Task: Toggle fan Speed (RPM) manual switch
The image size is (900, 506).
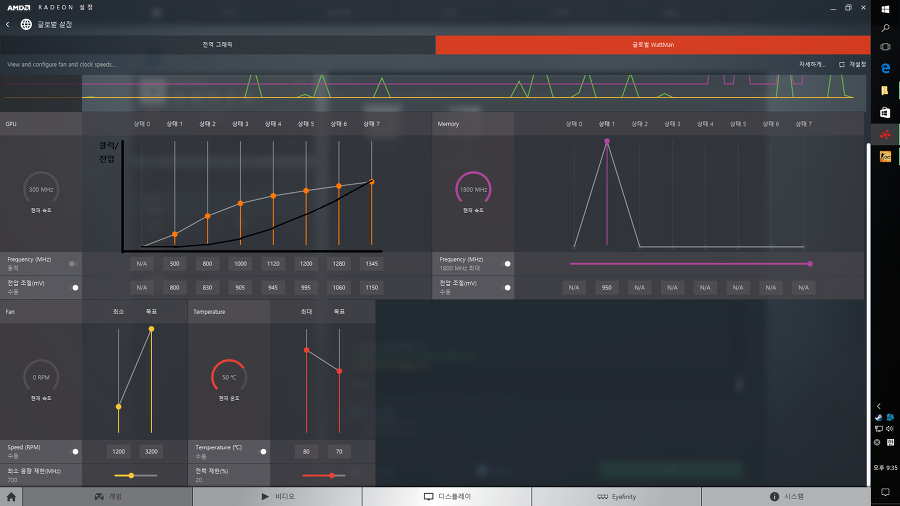Action: 74,451
